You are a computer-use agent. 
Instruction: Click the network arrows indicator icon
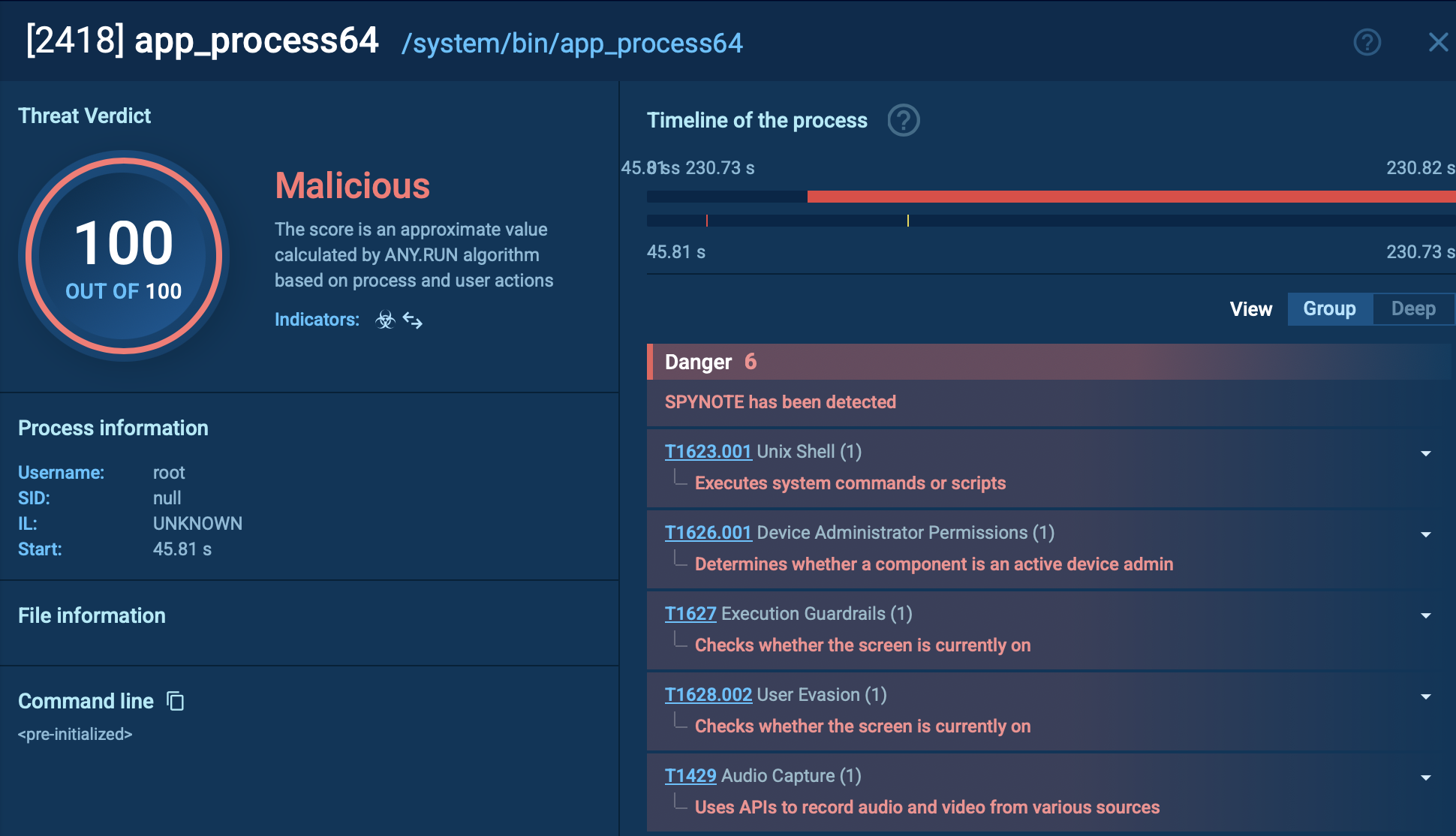click(413, 320)
